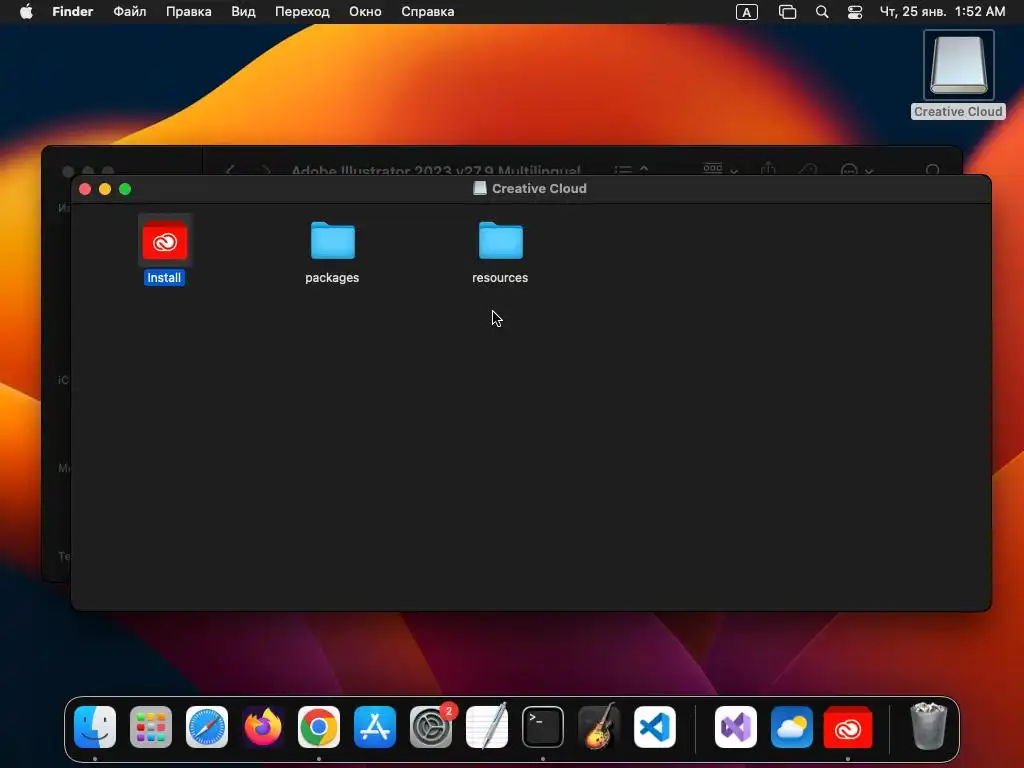Select the Install Creative Cloud app icon
1024x768 pixels.
165,240
